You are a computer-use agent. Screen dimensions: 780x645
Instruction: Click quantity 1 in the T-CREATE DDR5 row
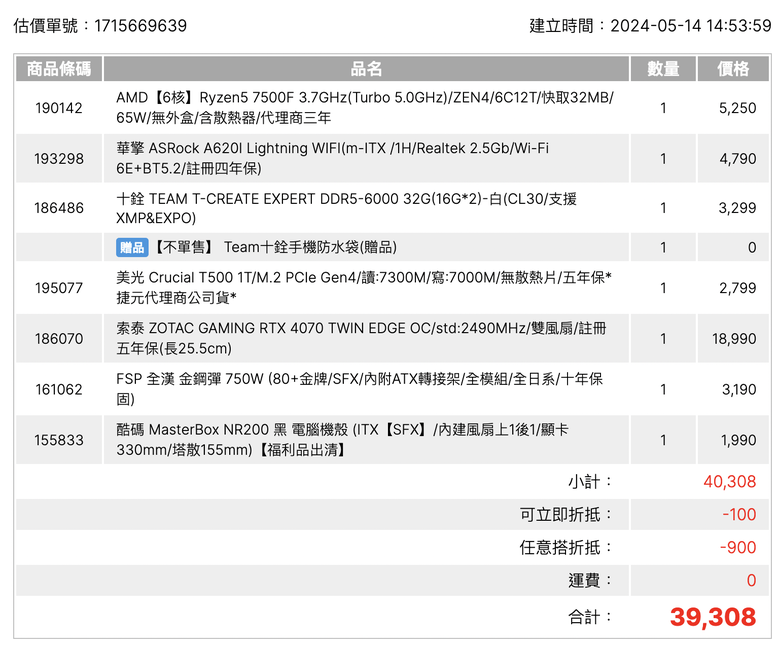tap(663, 208)
